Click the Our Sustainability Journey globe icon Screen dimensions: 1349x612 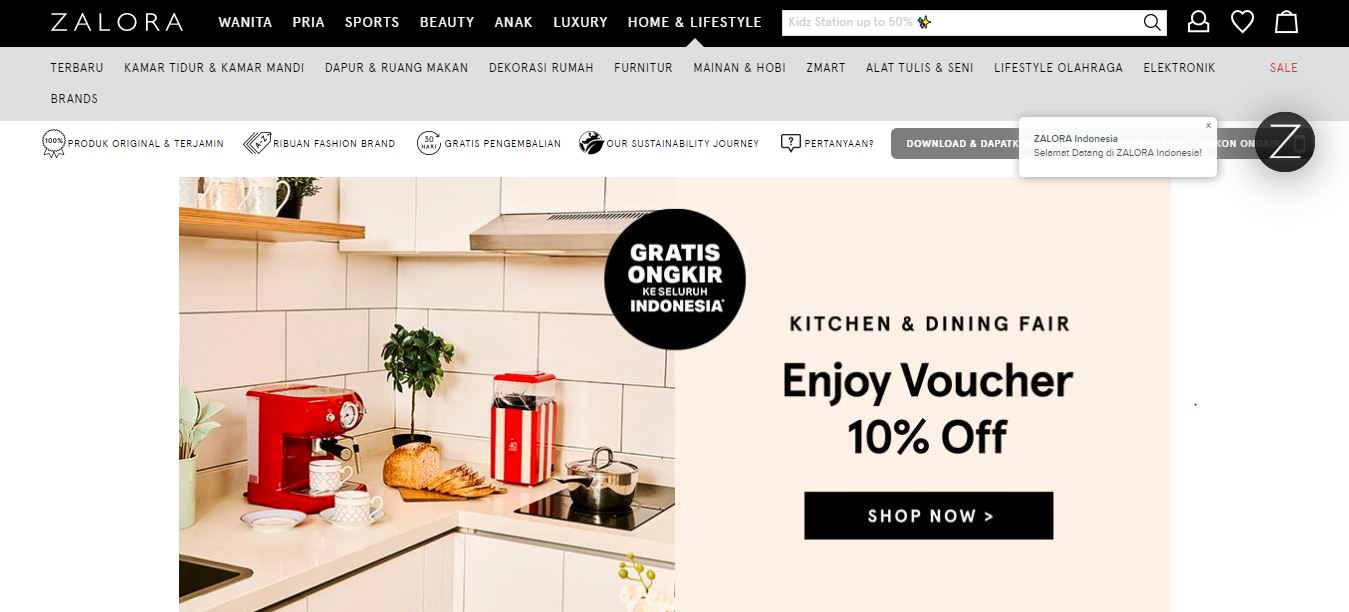pos(591,143)
